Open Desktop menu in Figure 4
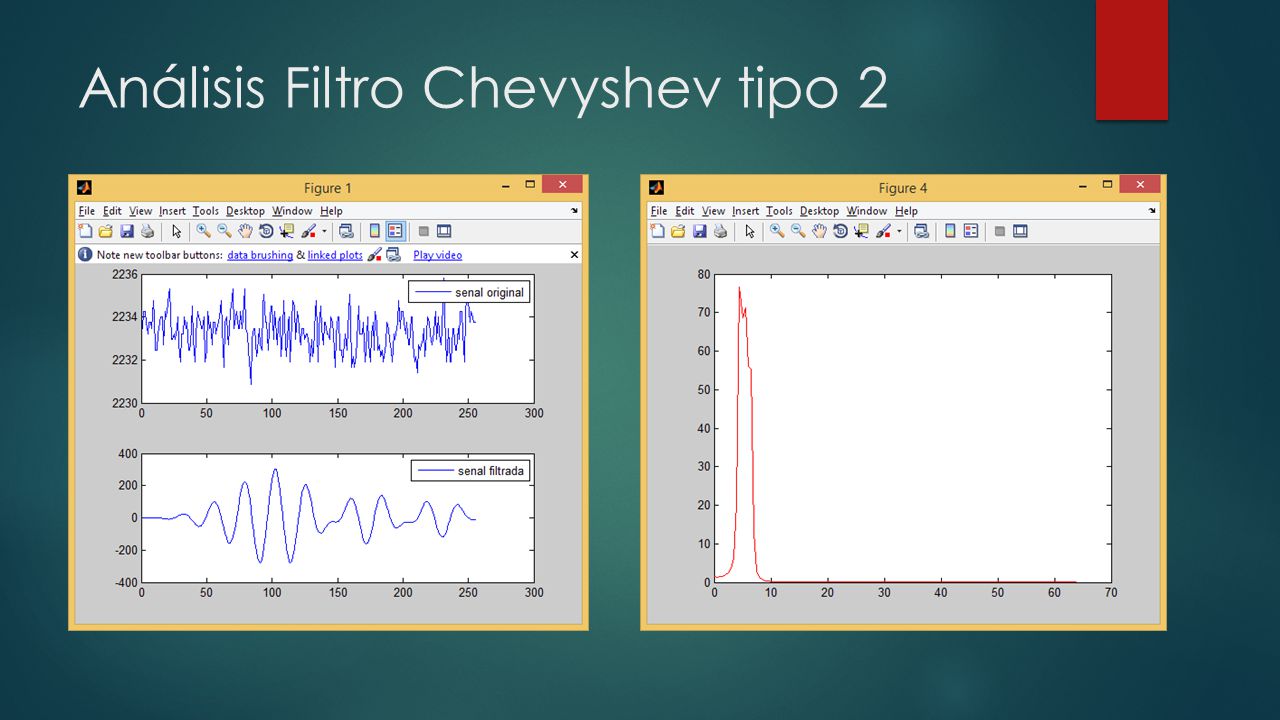The width and height of the screenshot is (1280, 720). coord(819,211)
